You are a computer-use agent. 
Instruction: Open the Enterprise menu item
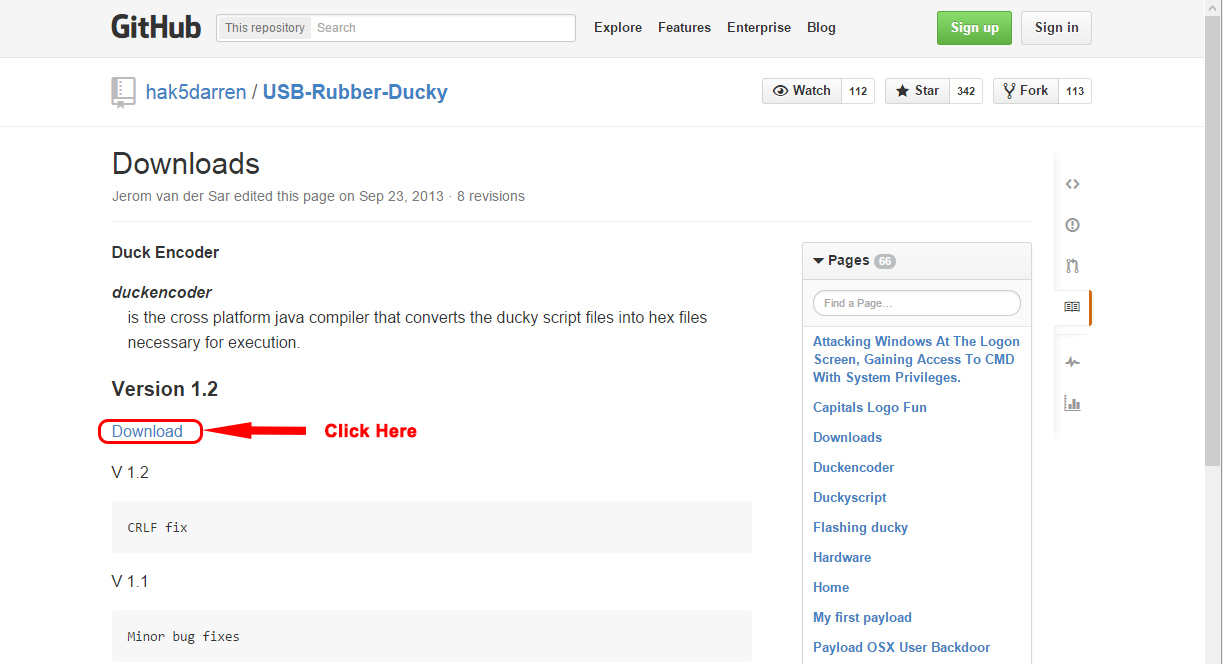[x=759, y=28]
